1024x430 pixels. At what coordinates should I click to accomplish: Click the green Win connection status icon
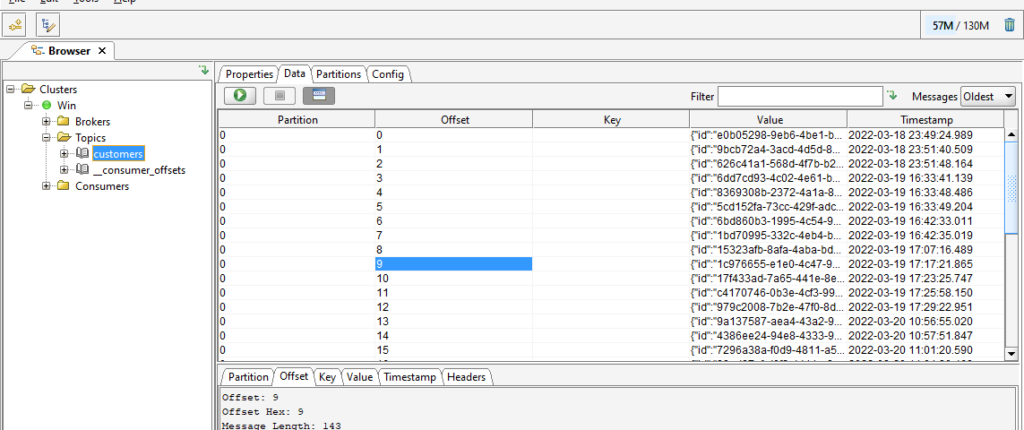[x=46, y=105]
